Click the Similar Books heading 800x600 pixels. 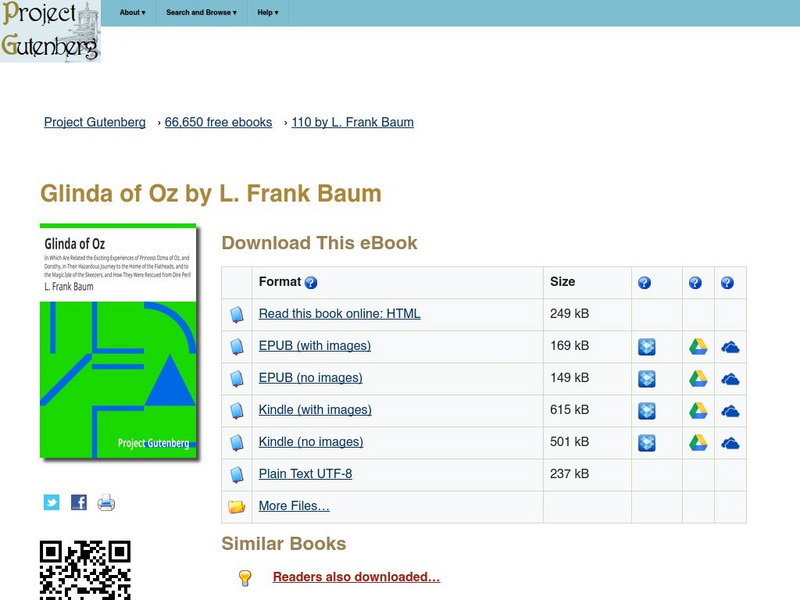pyautogui.click(x=284, y=544)
